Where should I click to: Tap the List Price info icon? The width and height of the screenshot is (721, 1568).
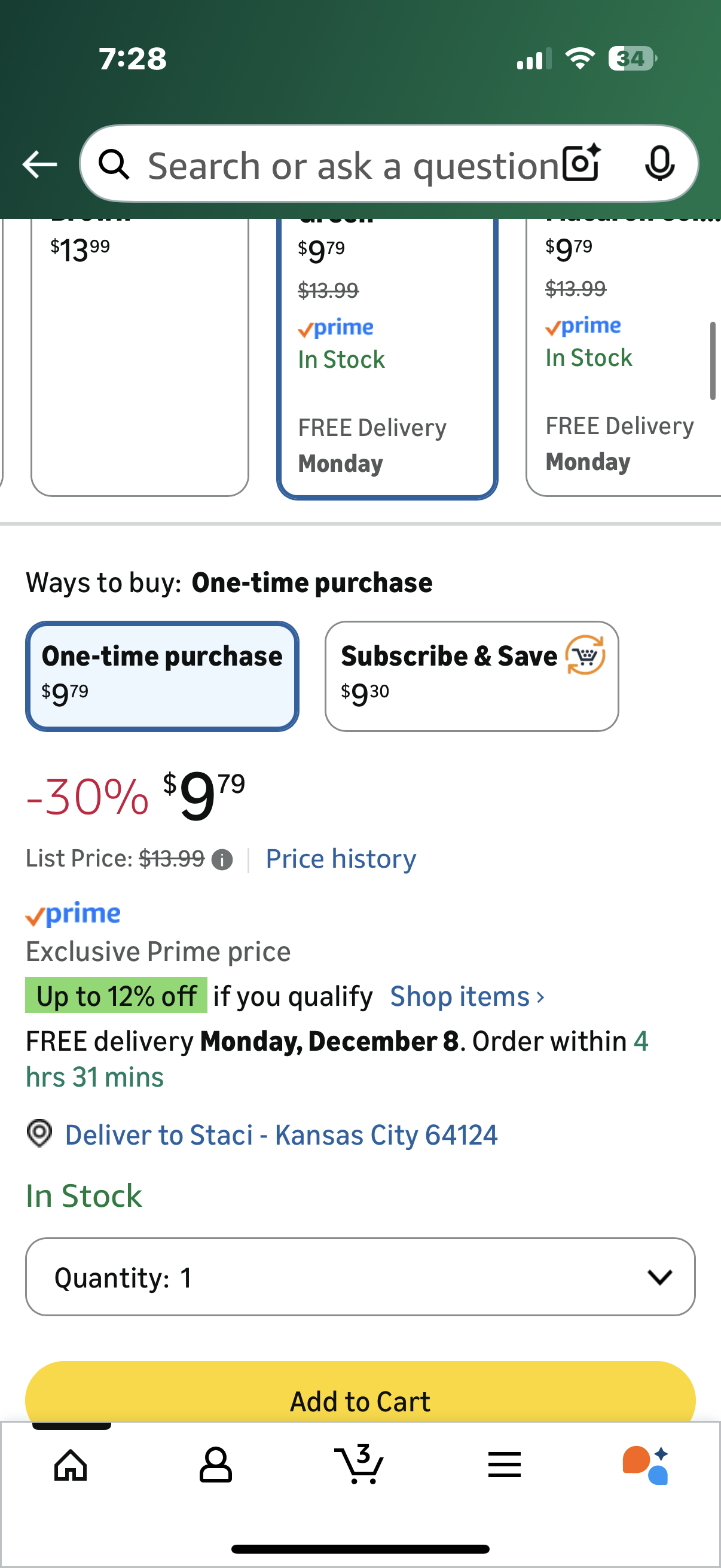point(222,860)
